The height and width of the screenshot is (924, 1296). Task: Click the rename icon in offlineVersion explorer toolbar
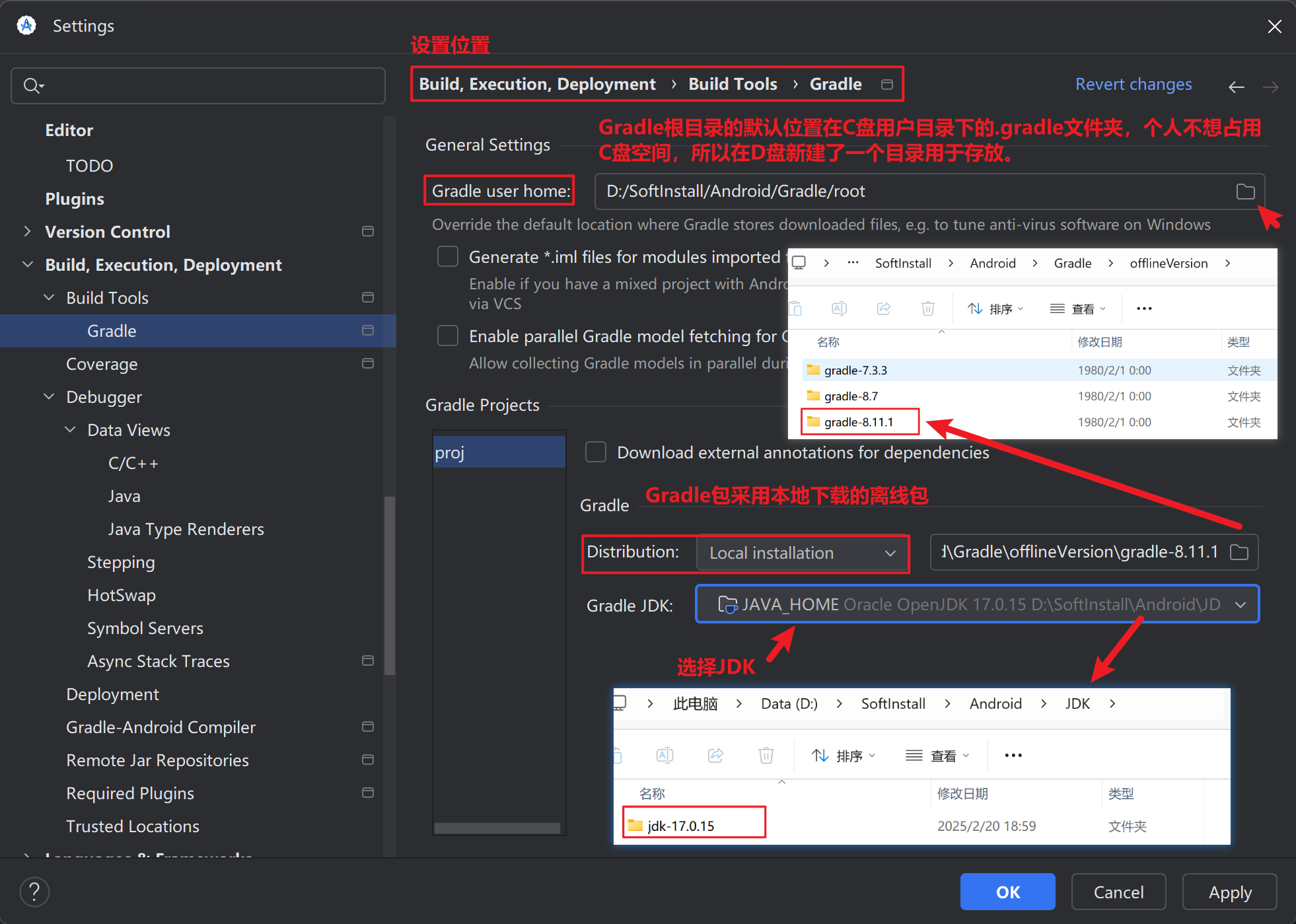tap(840, 308)
